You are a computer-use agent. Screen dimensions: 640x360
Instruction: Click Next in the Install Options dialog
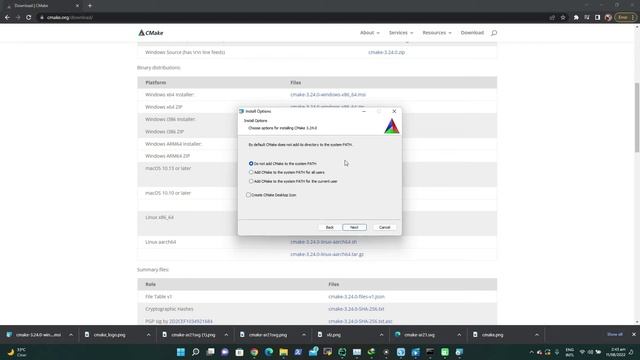(354, 227)
